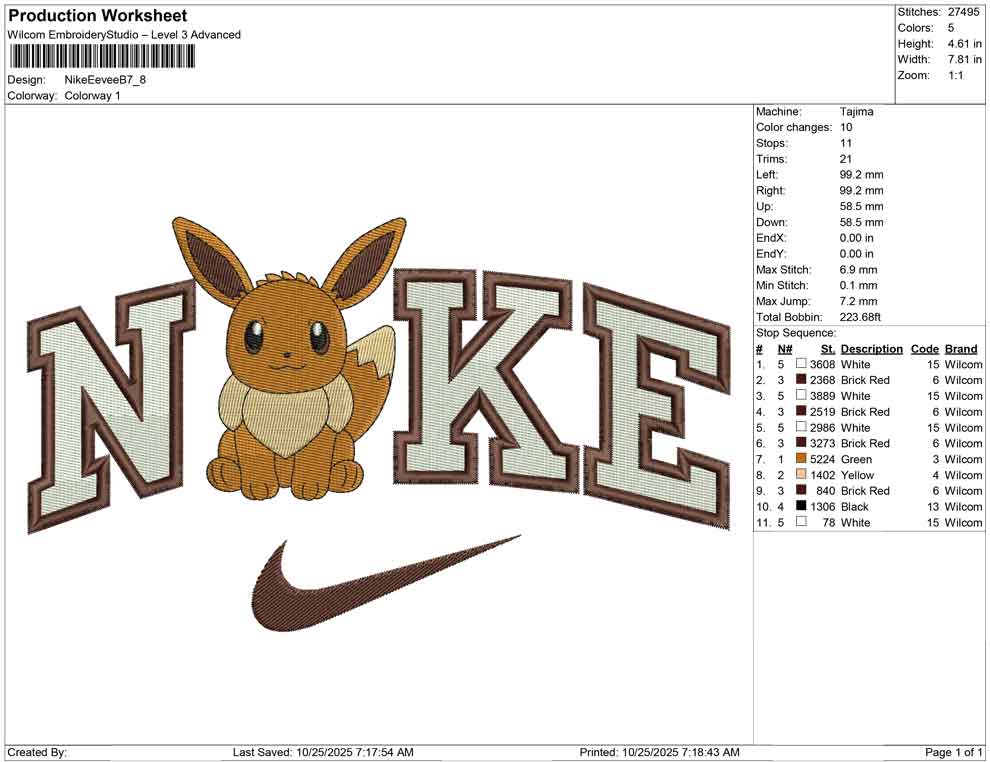The width and height of the screenshot is (990, 762).
Task: Select the Black swatch beside 1306
Action: [801, 506]
